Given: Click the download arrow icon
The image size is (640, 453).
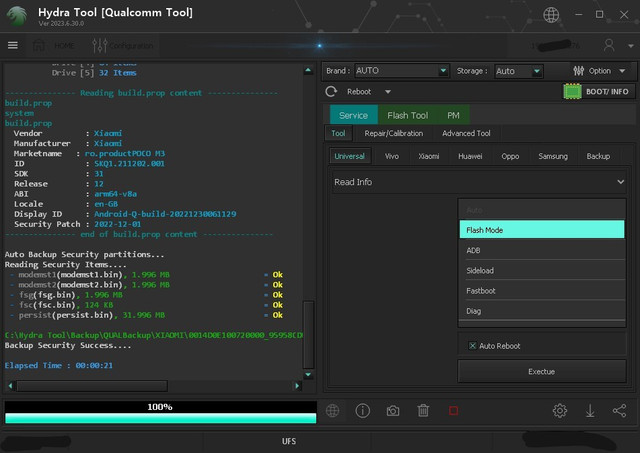Looking at the screenshot, I should pyautogui.click(x=590, y=411).
